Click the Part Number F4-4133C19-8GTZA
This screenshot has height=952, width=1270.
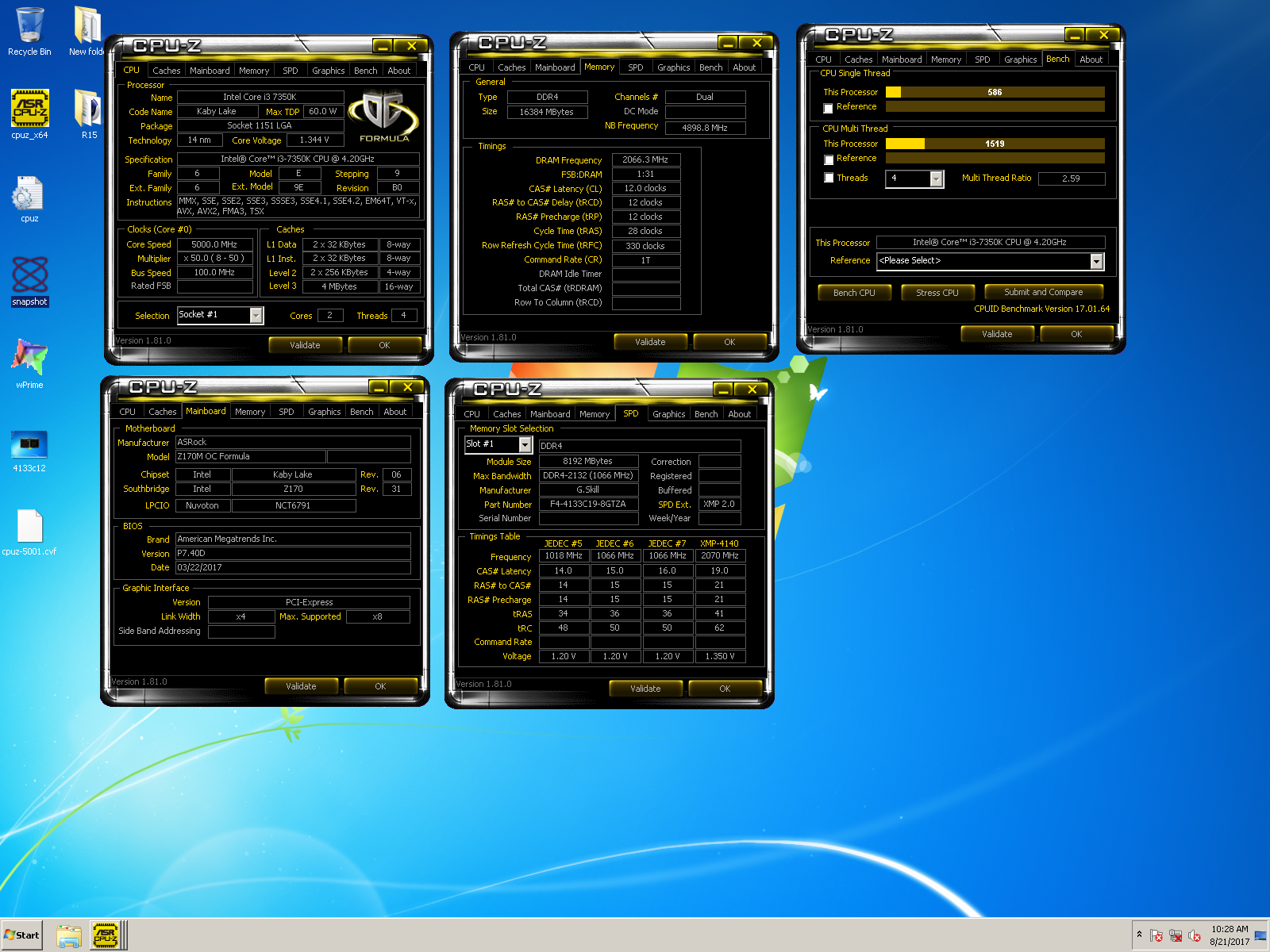588,504
